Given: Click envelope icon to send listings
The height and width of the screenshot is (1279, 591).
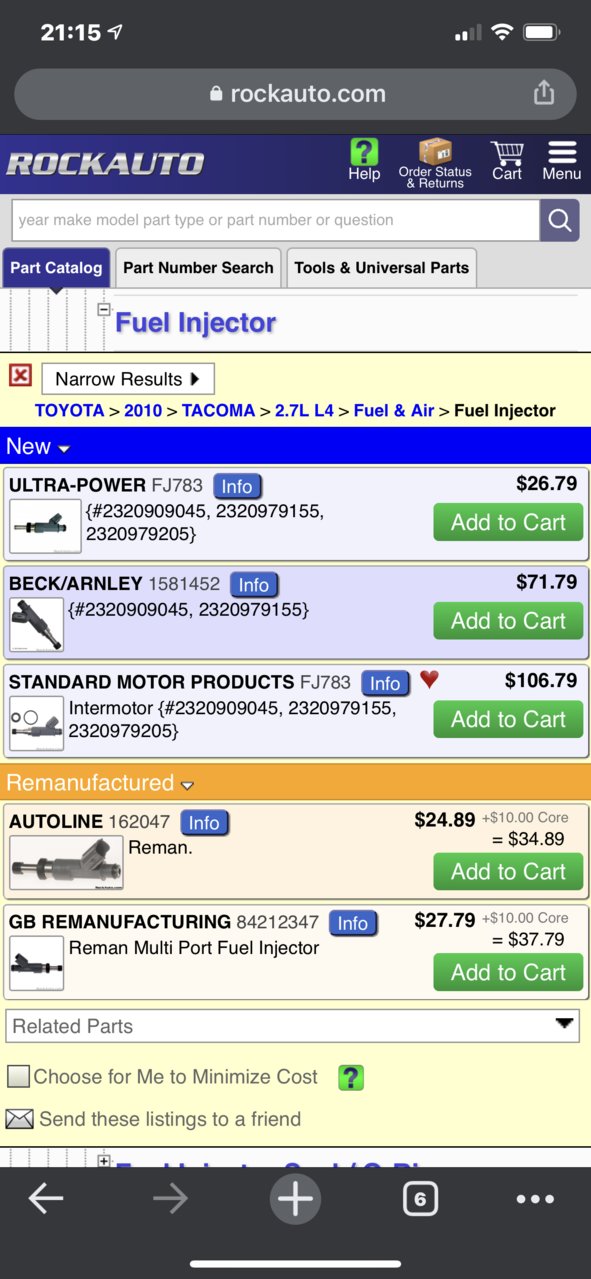Looking at the screenshot, I should click(19, 1119).
